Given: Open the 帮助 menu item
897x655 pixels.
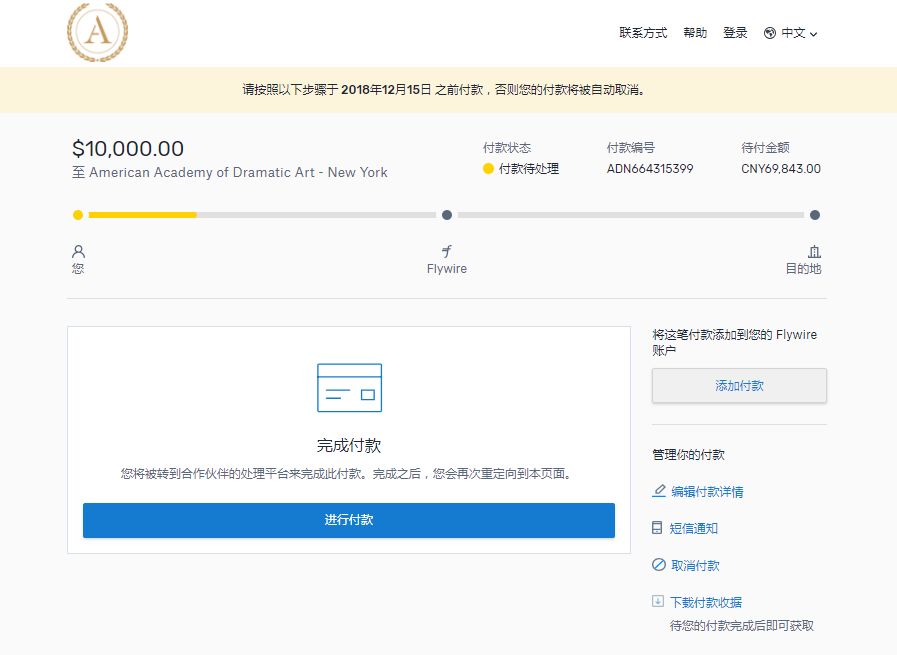Looking at the screenshot, I should pyautogui.click(x=695, y=32).
